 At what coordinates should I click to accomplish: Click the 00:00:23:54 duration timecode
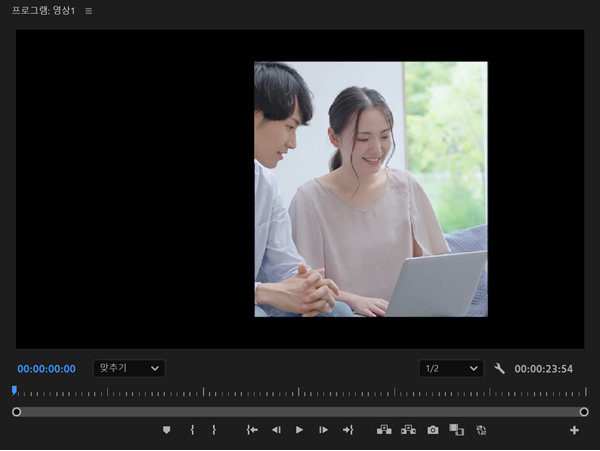point(543,369)
